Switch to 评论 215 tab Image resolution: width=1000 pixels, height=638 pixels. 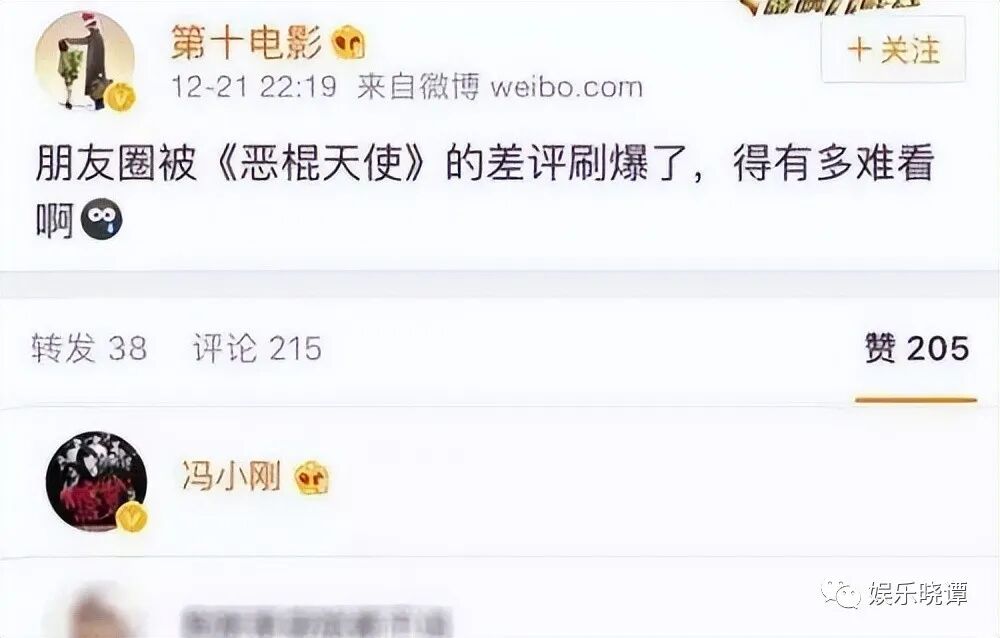point(258,348)
